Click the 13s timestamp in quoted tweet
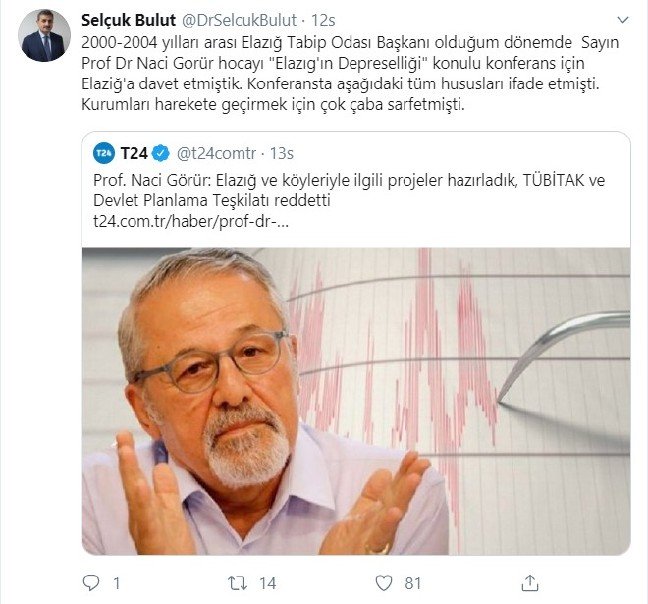 pos(281,153)
